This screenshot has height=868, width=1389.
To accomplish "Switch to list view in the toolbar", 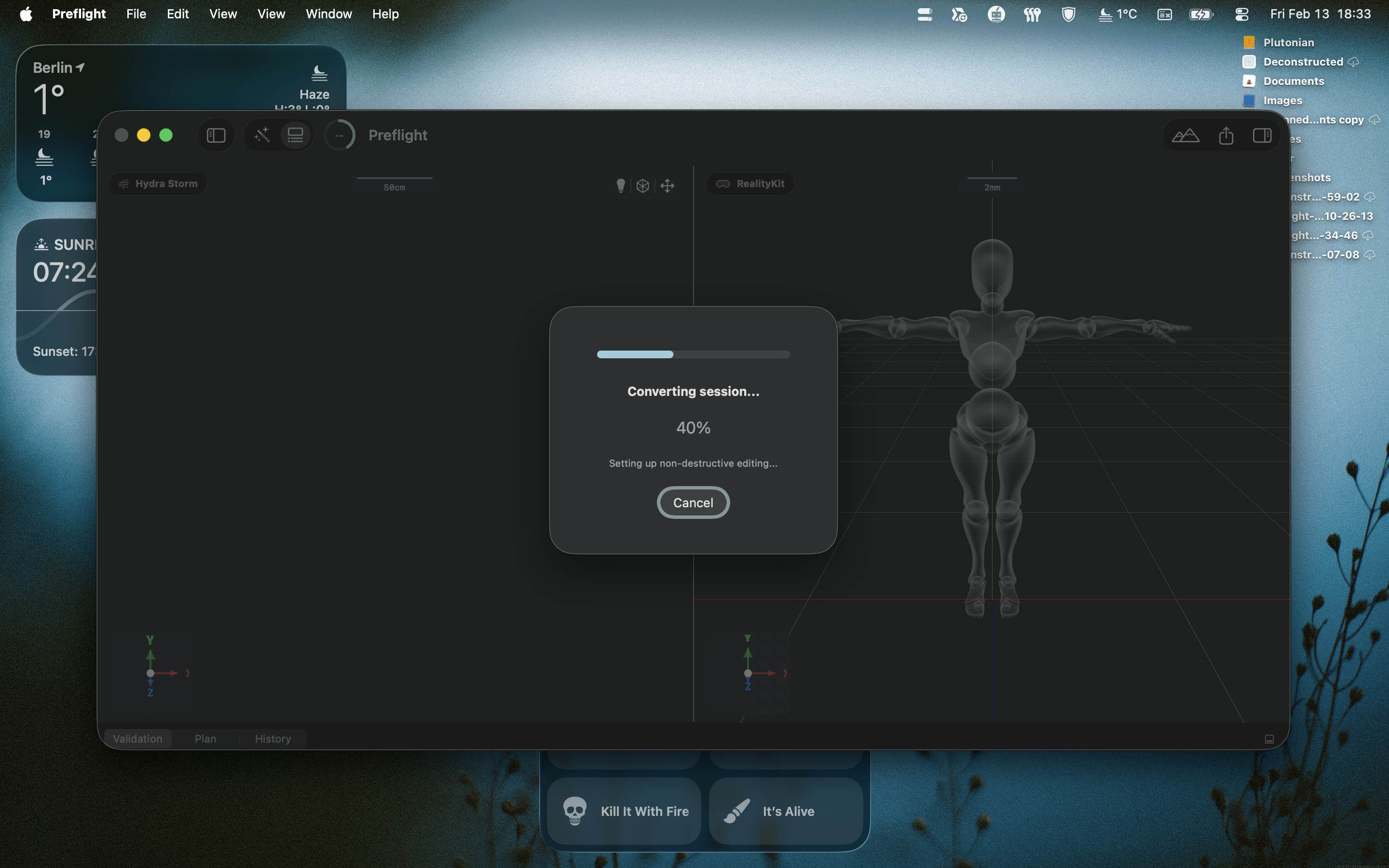I will click(295, 135).
